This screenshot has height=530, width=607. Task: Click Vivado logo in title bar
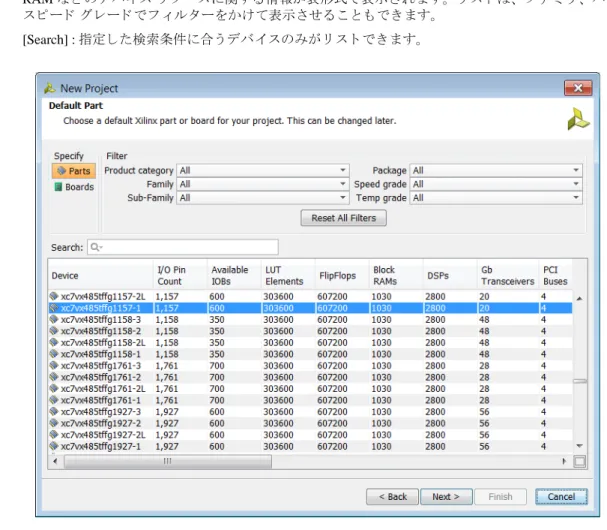coord(50,88)
